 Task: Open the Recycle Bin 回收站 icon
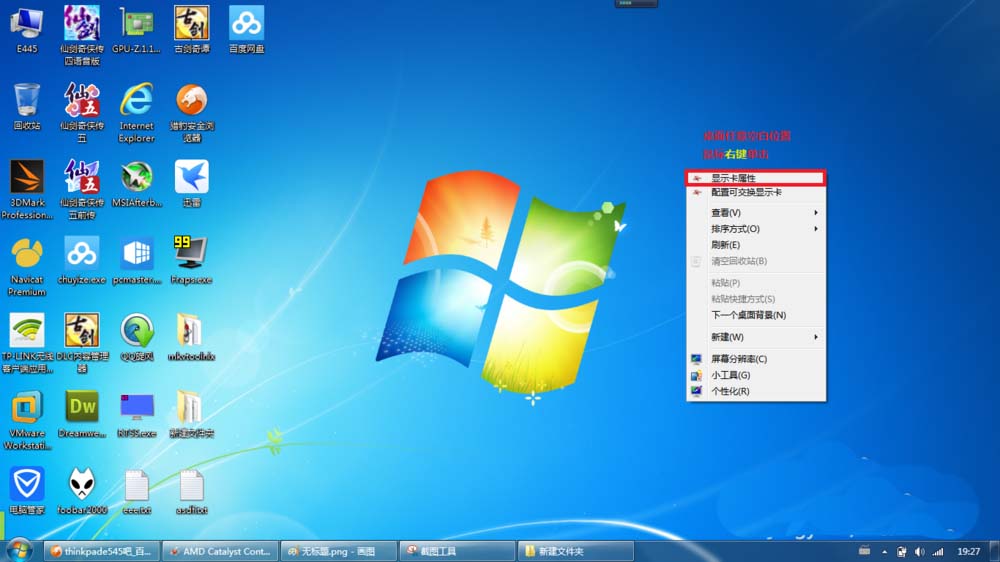(x=27, y=107)
